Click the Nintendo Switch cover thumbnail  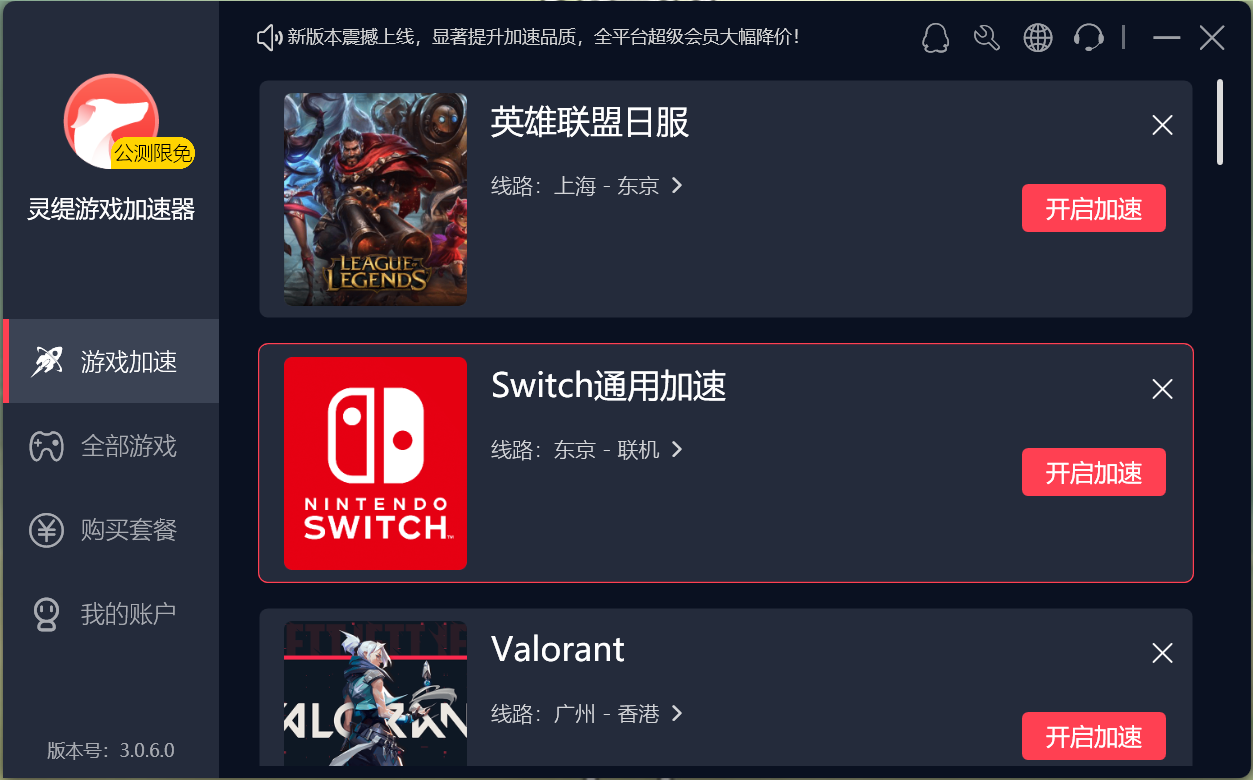coord(375,463)
